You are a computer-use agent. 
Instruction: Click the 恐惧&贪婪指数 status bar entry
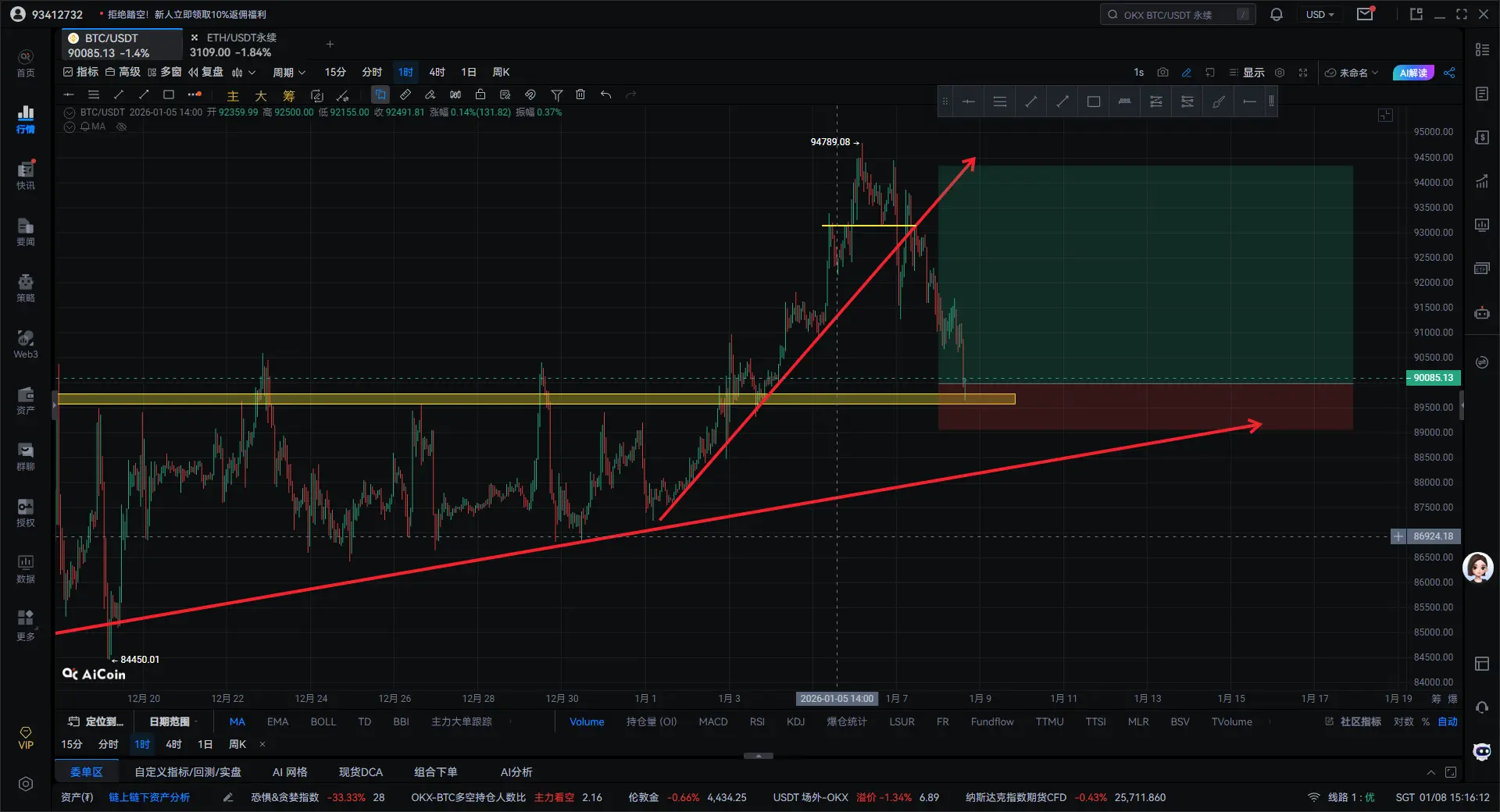click(x=318, y=797)
